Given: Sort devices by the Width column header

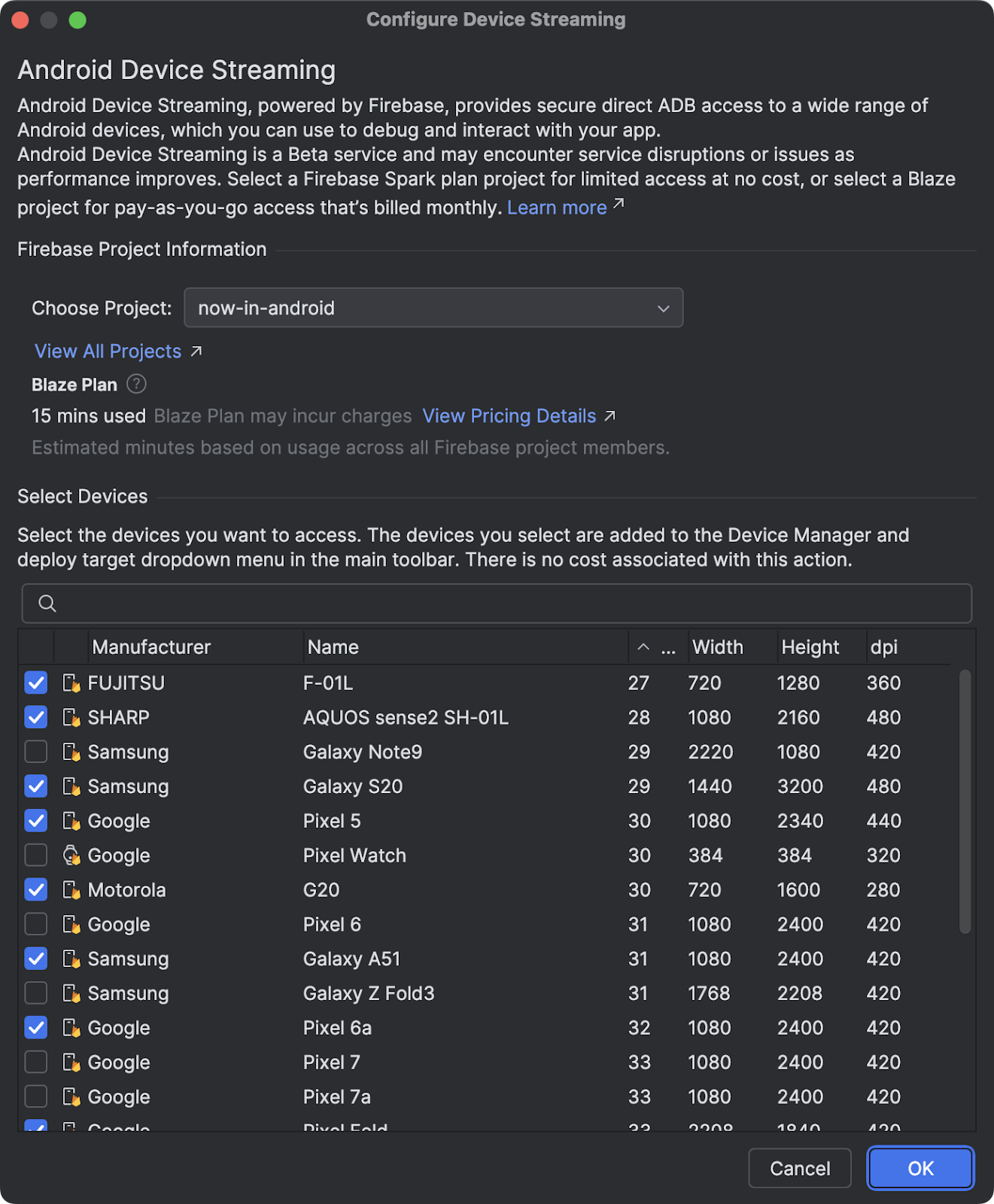Looking at the screenshot, I should 718,647.
